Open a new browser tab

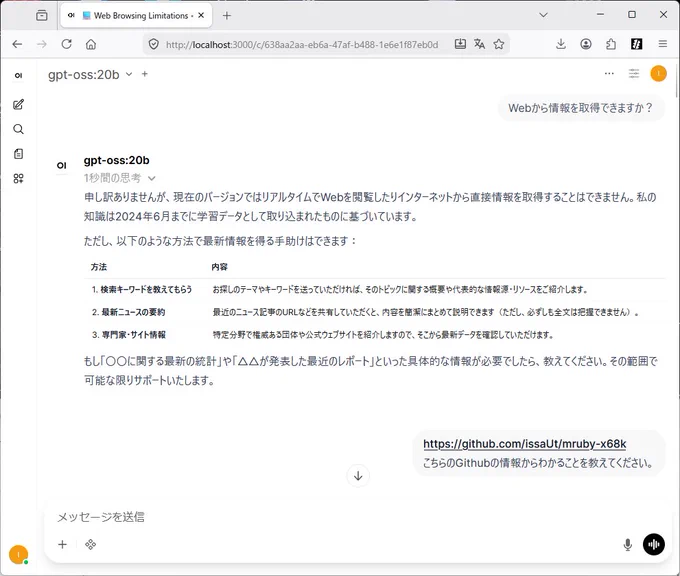(226, 16)
